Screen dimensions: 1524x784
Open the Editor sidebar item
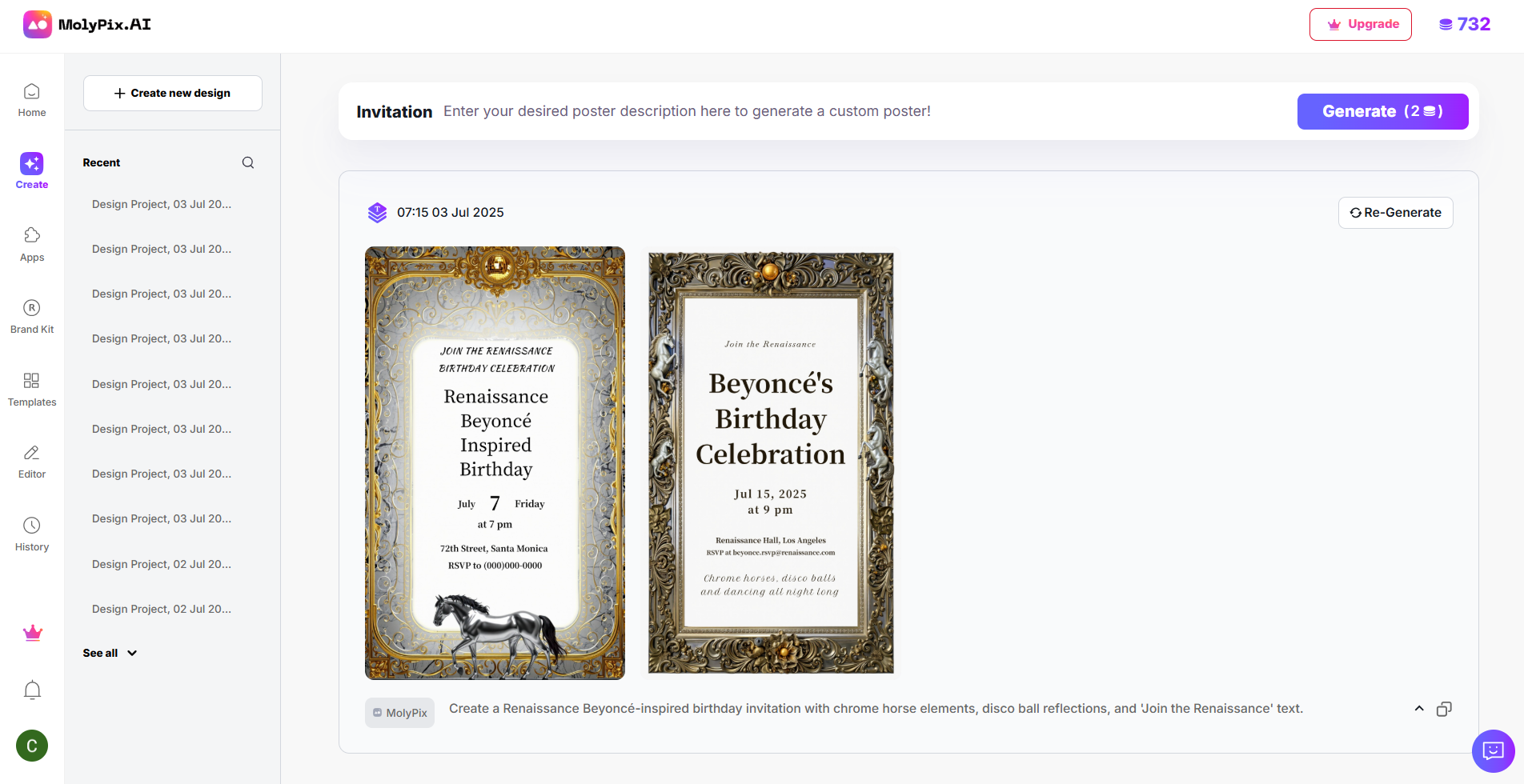point(32,462)
